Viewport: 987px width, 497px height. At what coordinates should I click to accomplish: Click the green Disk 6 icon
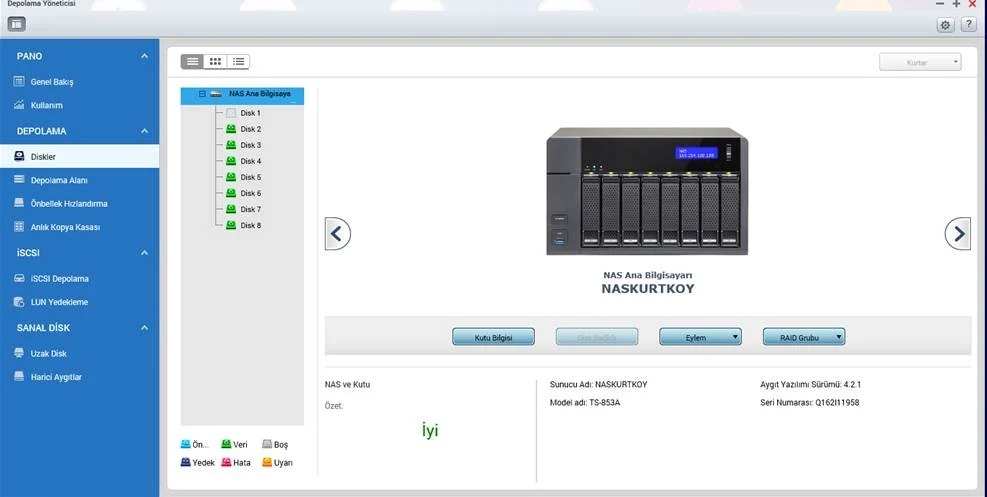(231, 193)
